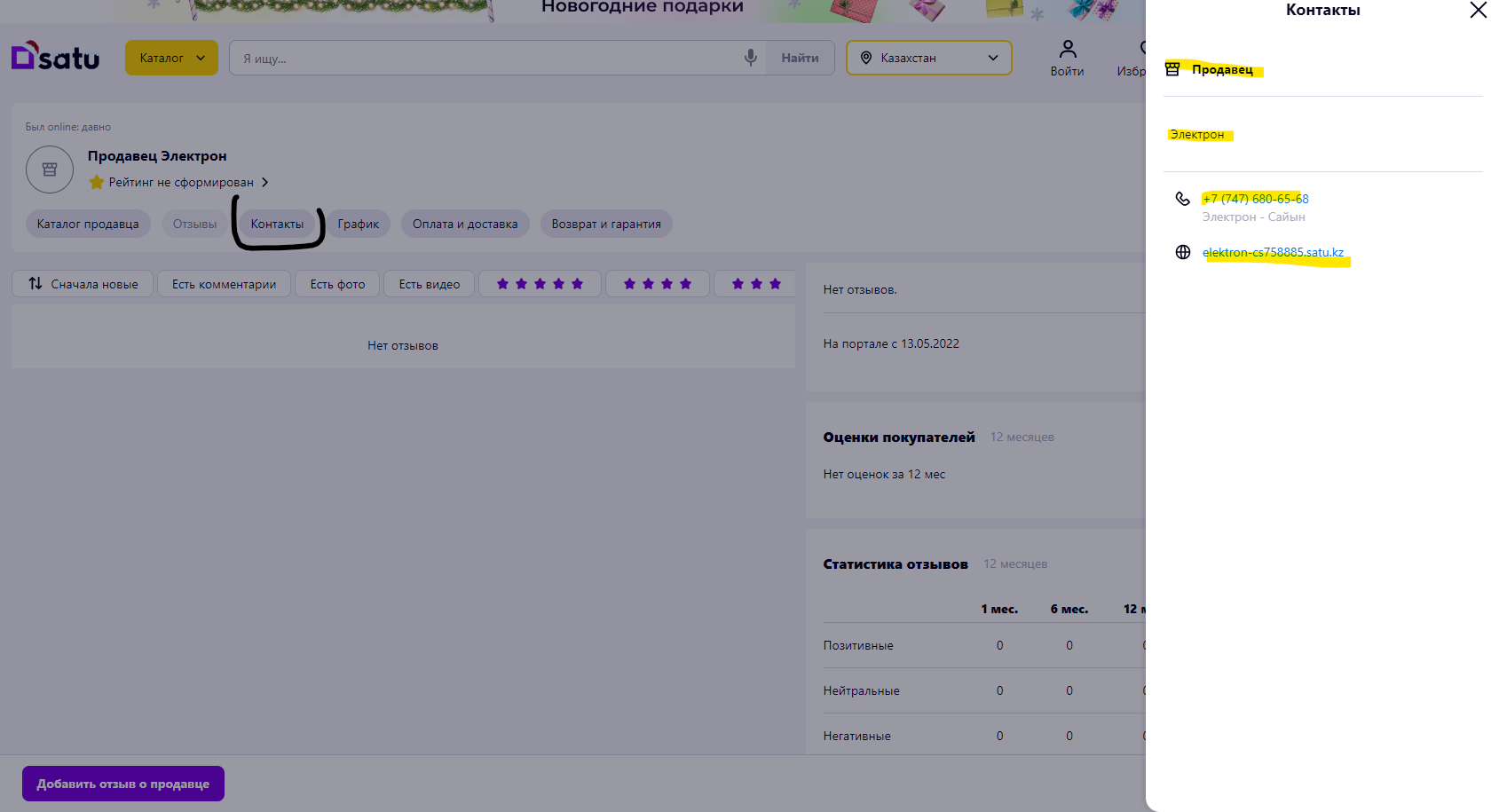Click the Продавец Электрон seller name
1499x812 pixels.
tap(157, 156)
